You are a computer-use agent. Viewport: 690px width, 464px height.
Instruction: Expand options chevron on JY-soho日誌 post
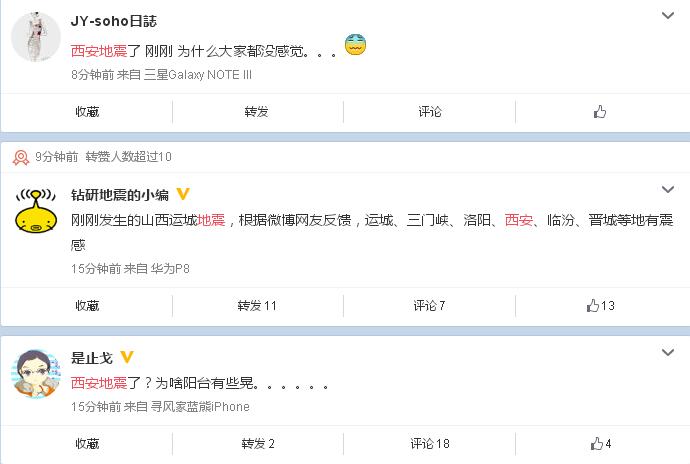pyautogui.click(x=668, y=16)
